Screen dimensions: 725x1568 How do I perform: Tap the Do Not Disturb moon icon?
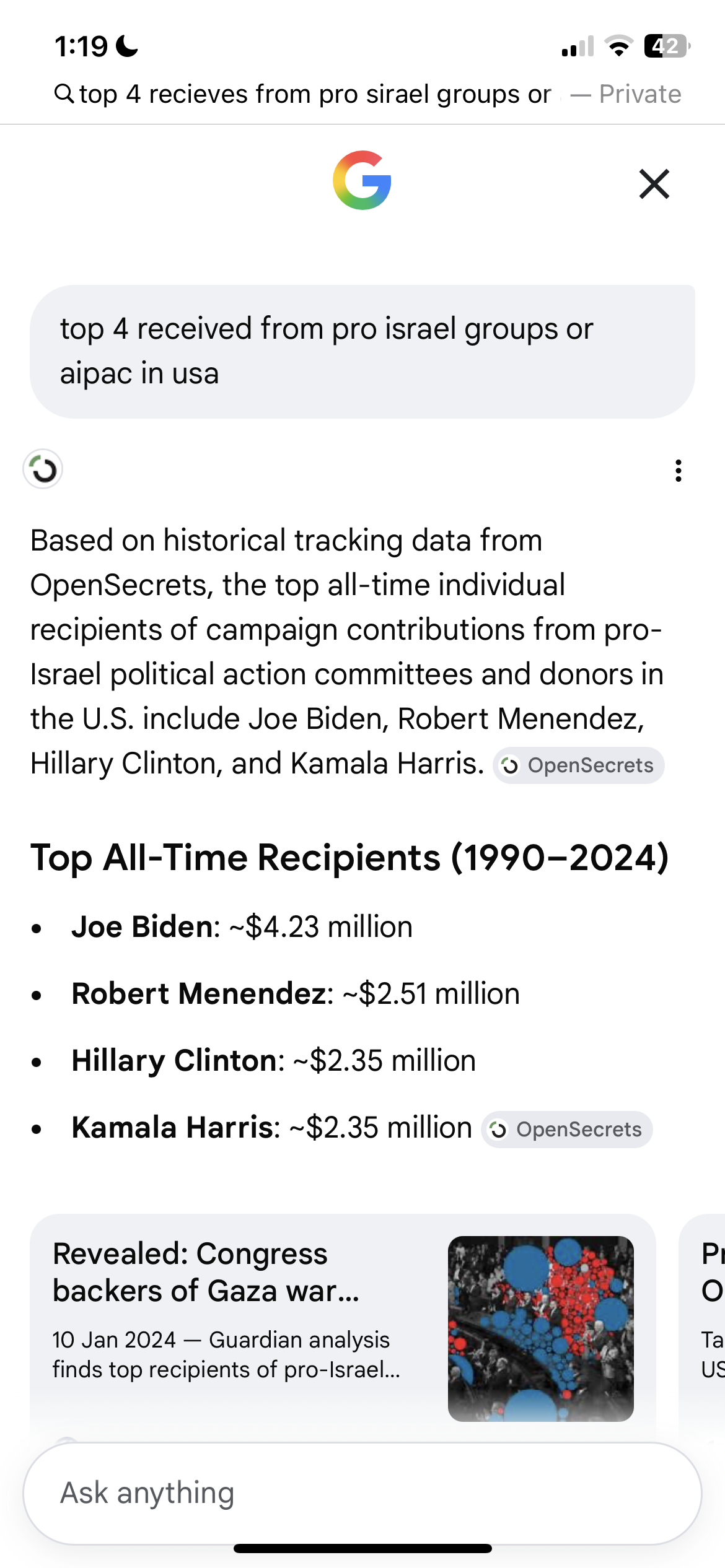tap(127, 46)
